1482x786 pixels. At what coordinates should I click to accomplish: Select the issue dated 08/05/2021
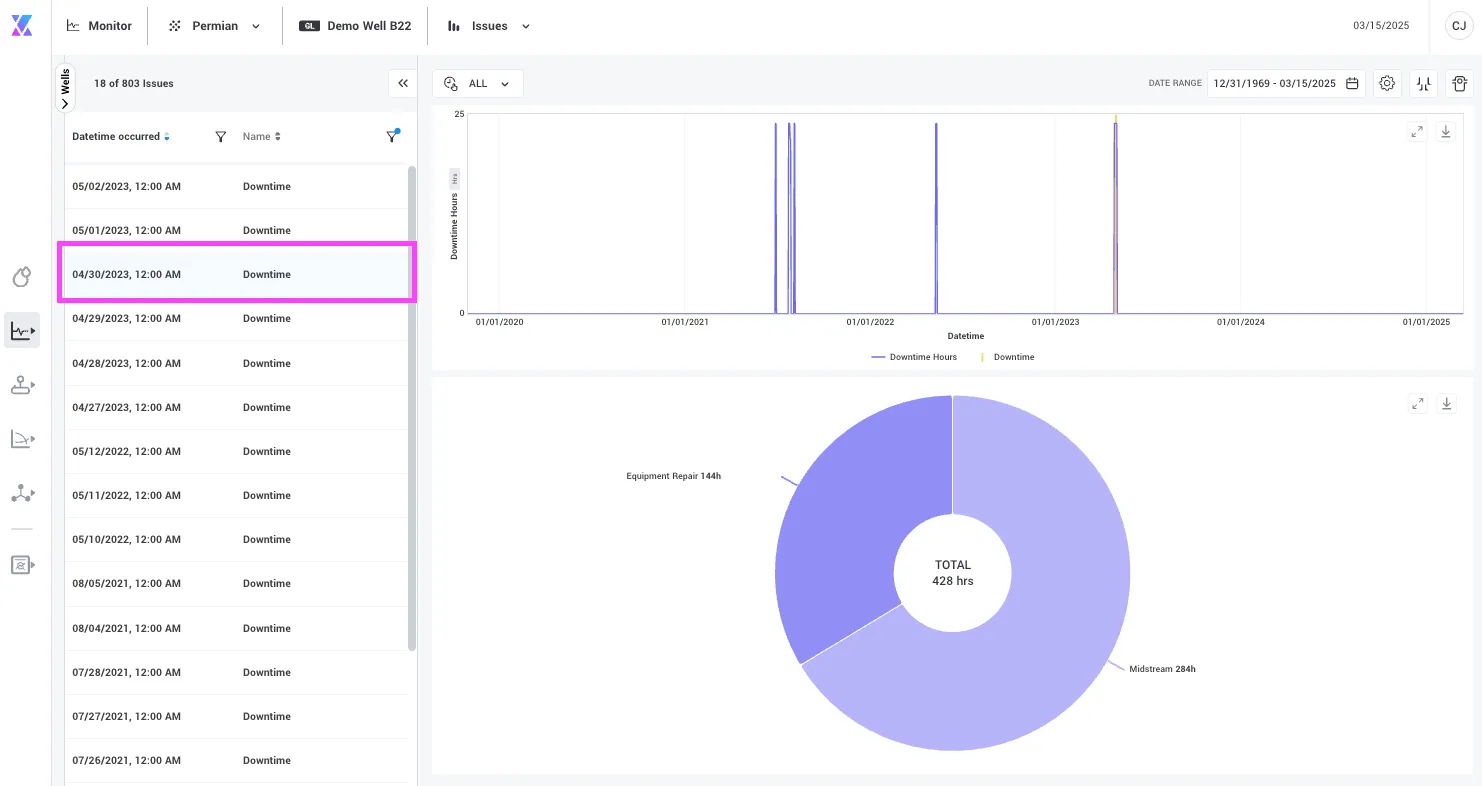pos(237,584)
